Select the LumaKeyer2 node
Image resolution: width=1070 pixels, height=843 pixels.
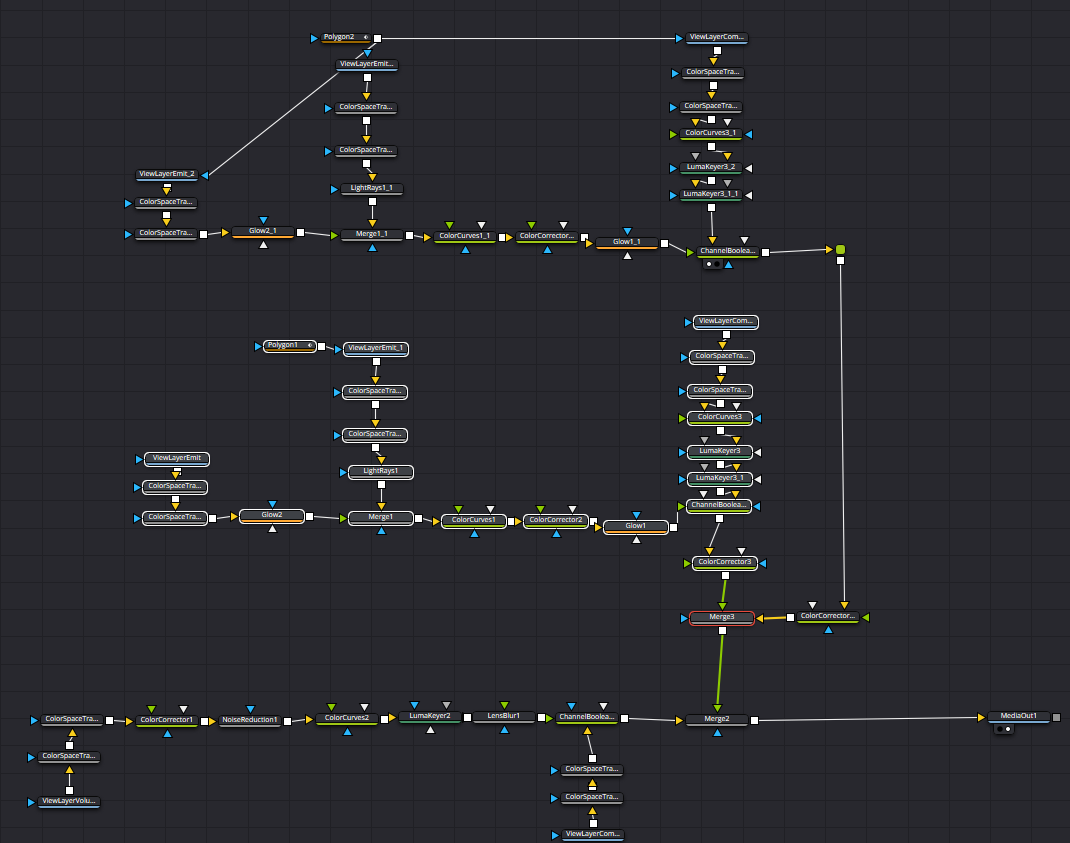[x=430, y=717]
